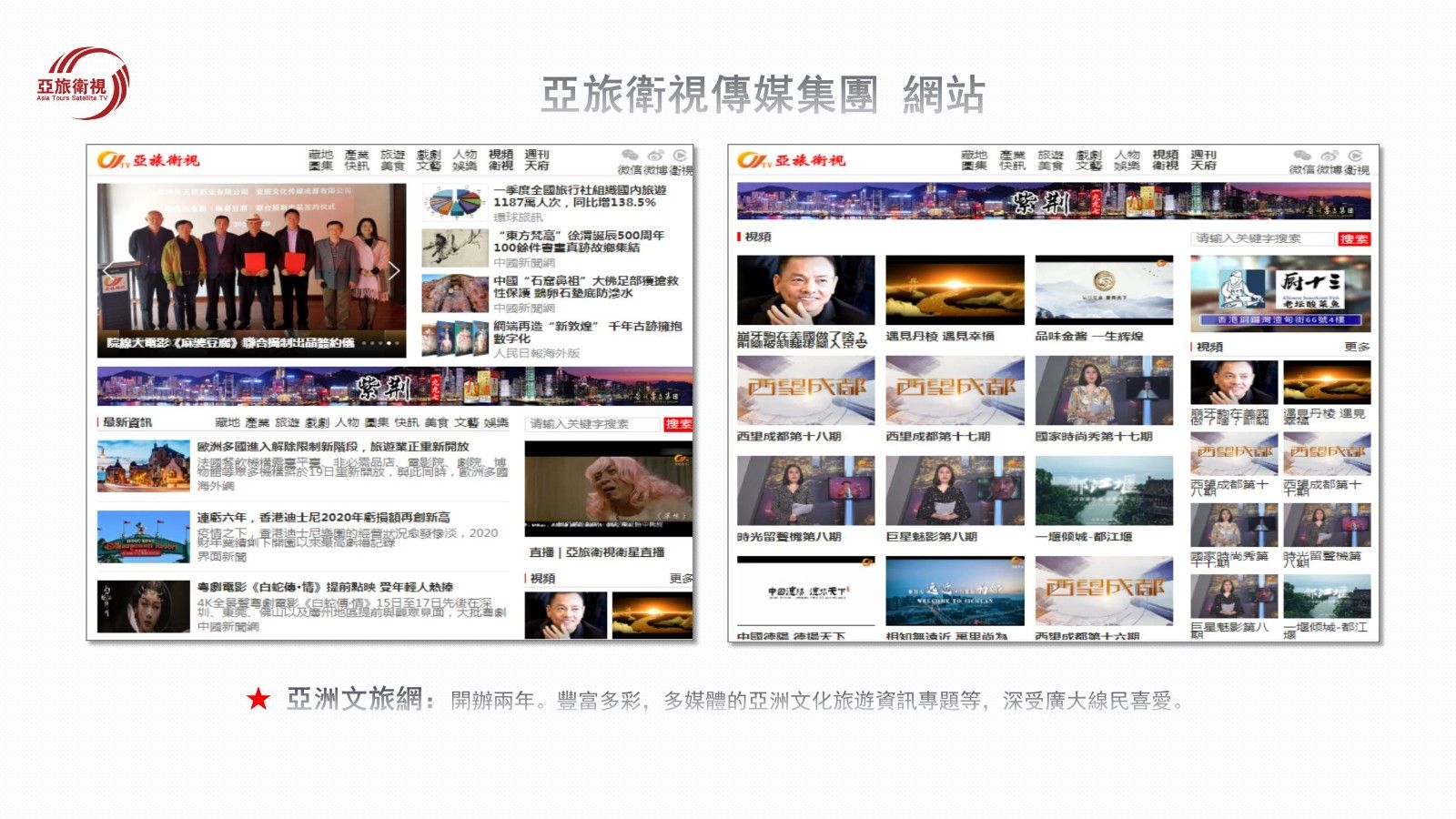Click 更多 in the video page sidebar
The height and width of the screenshot is (819, 1456).
(1357, 347)
